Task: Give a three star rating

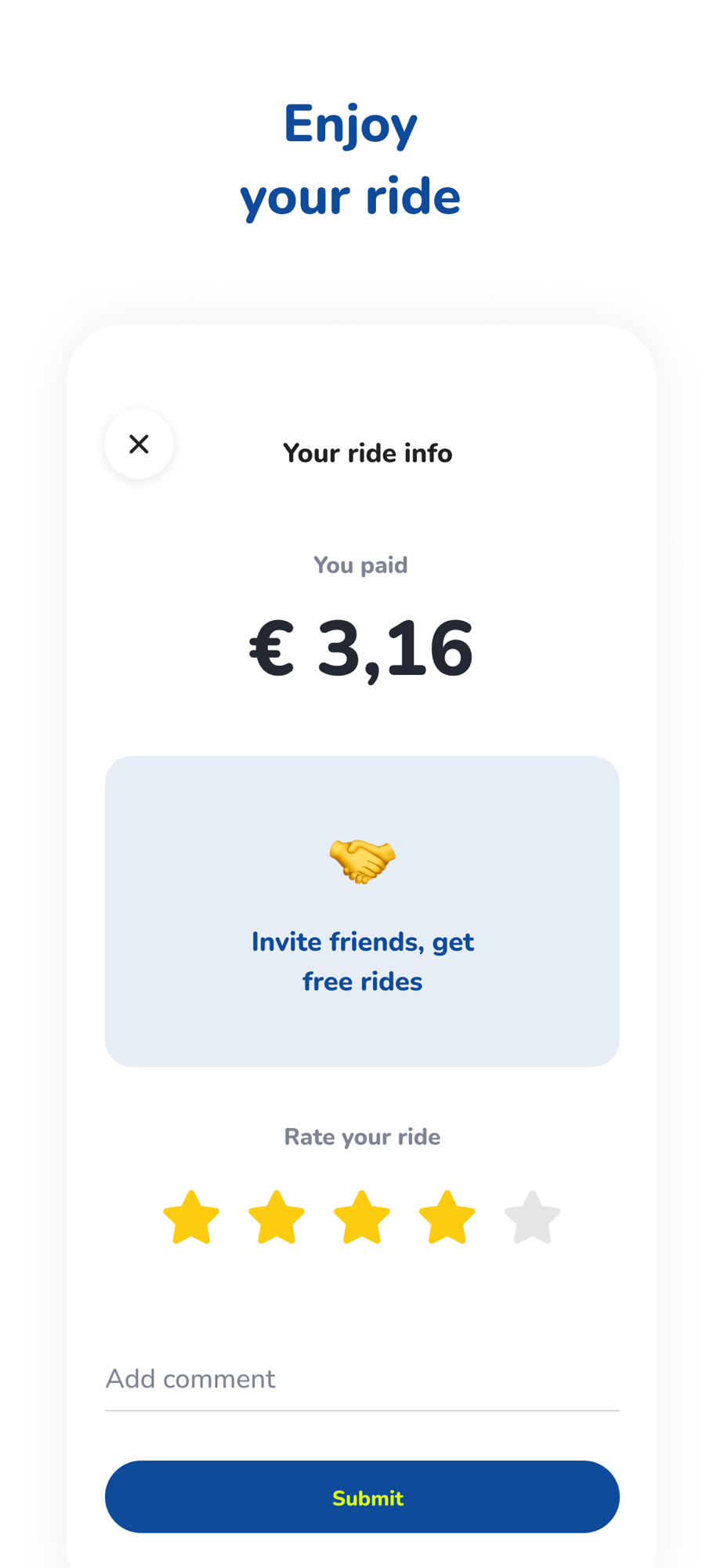Action: click(x=362, y=1218)
